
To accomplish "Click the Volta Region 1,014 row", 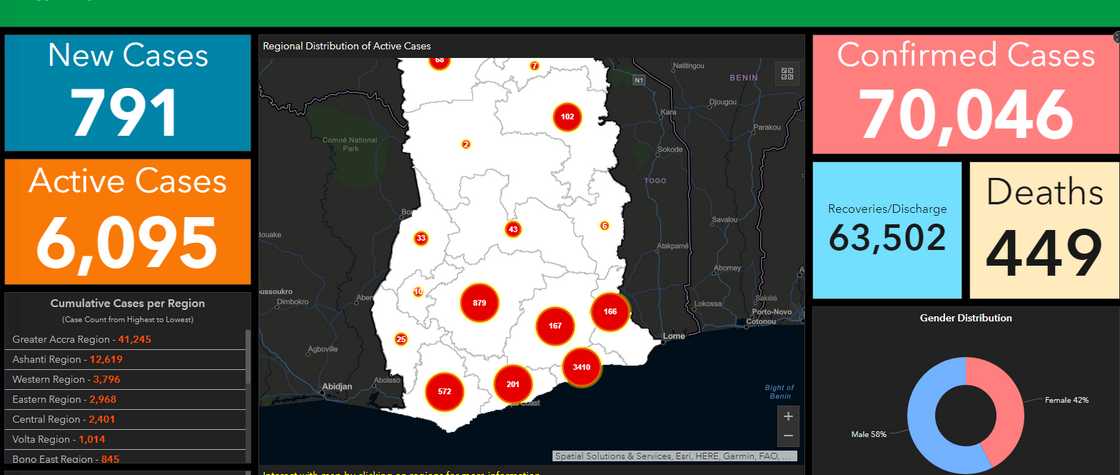I will pyautogui.click(x=125, y=439).
